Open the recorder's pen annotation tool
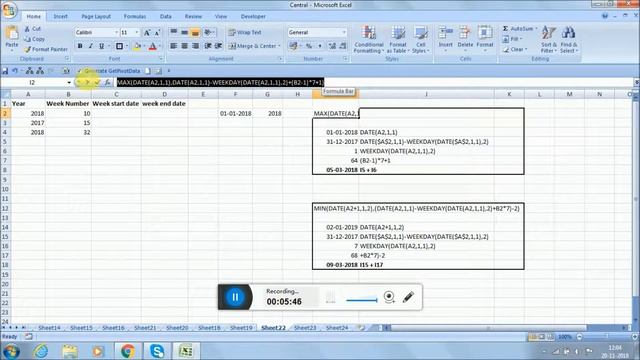 [408, 297]
